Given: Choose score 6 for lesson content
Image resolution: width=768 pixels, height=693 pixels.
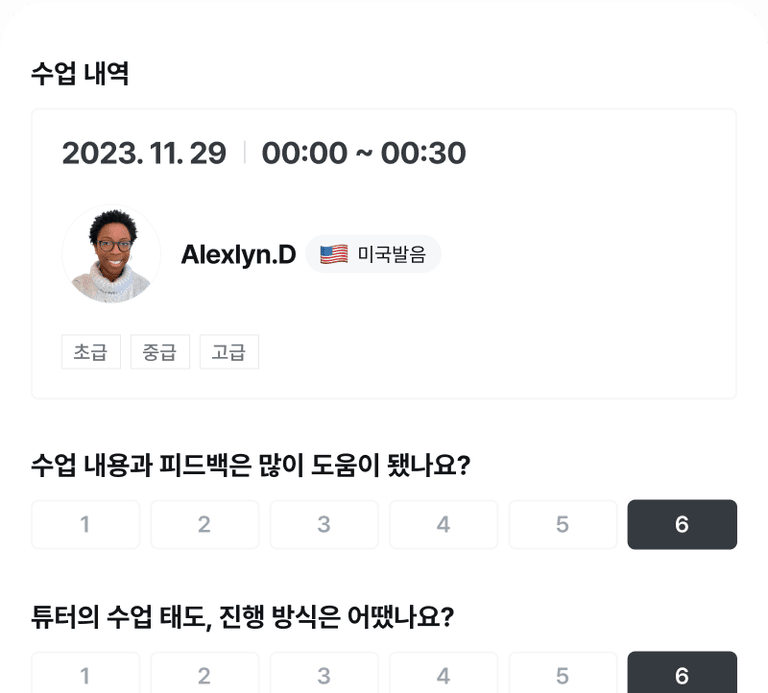Looking at the screenshot, I should click(682, 525).
